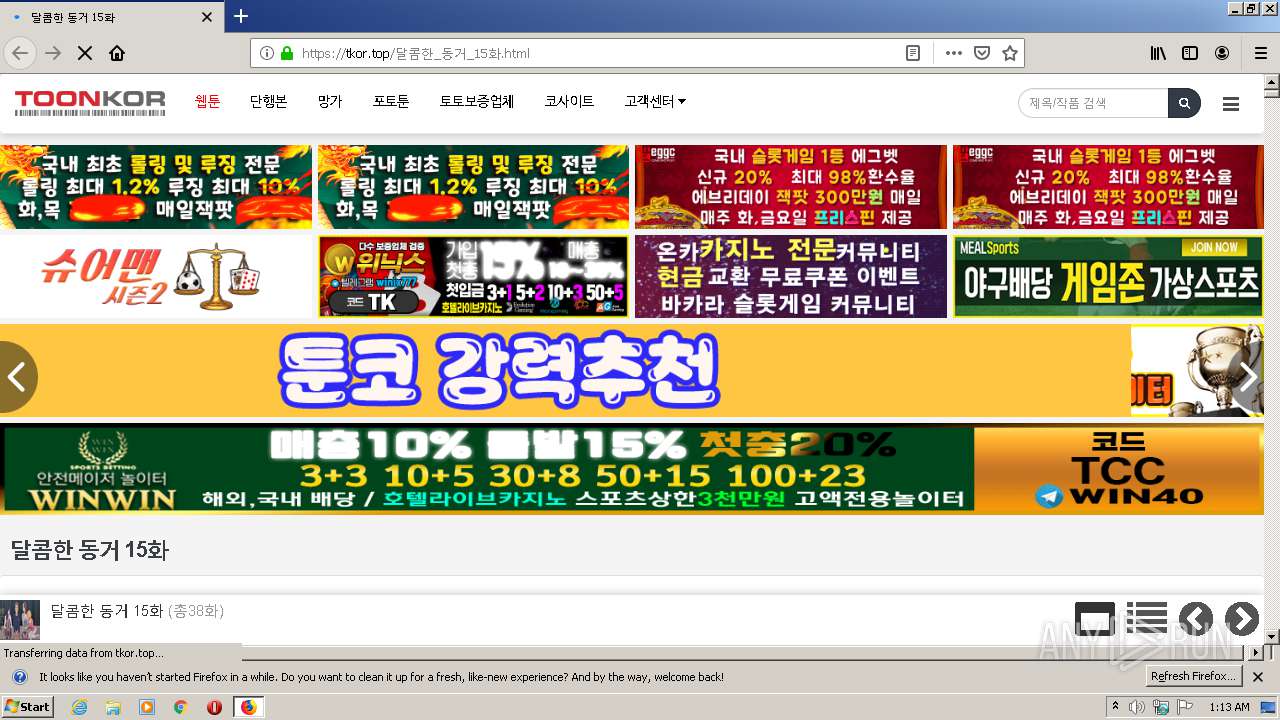This screenshot has height=720, width=1280.
Task: Click Refresh Firefox button
Action: 1193,677
